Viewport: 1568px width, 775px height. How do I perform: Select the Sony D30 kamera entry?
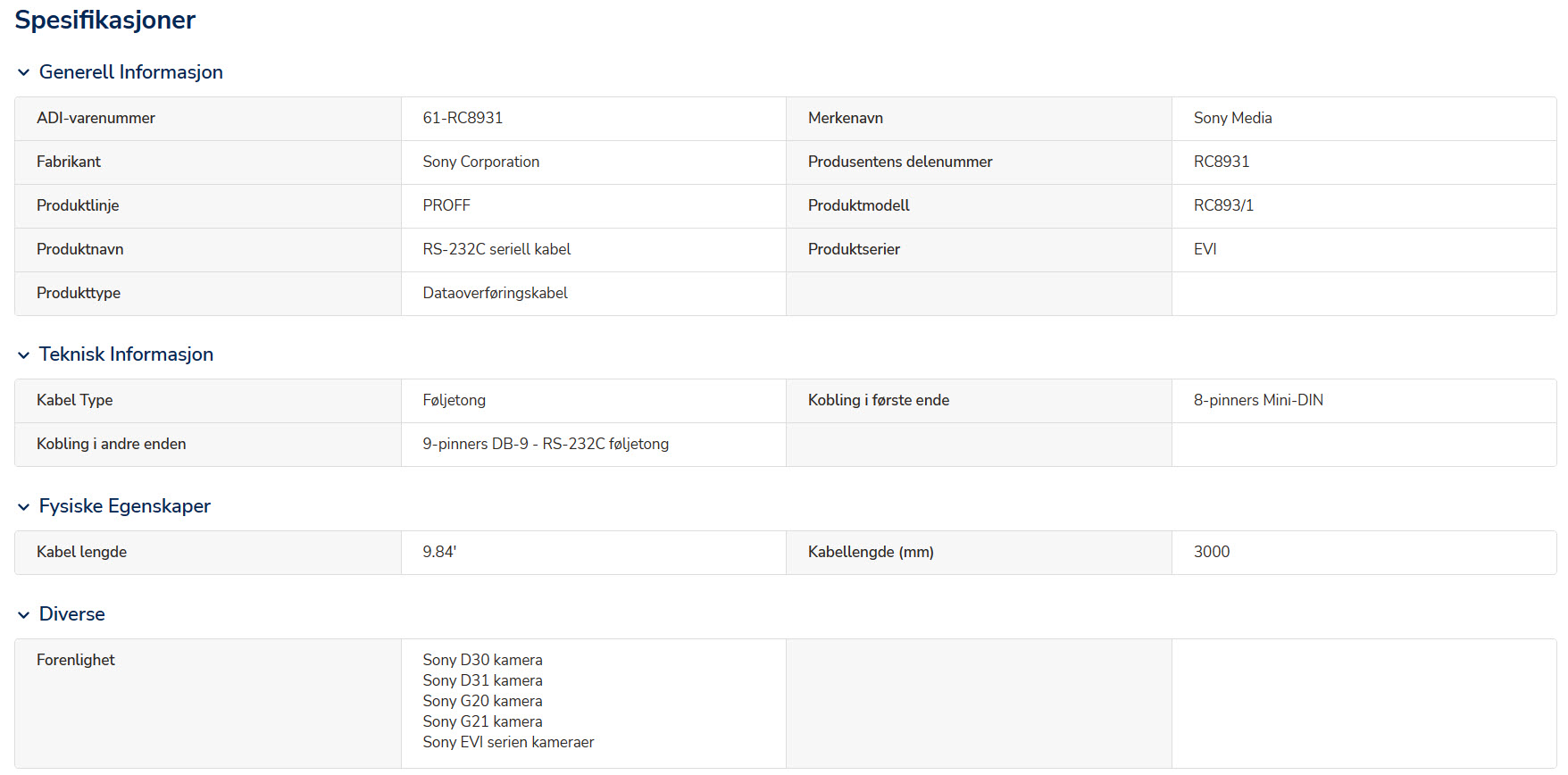coord(483,660)
